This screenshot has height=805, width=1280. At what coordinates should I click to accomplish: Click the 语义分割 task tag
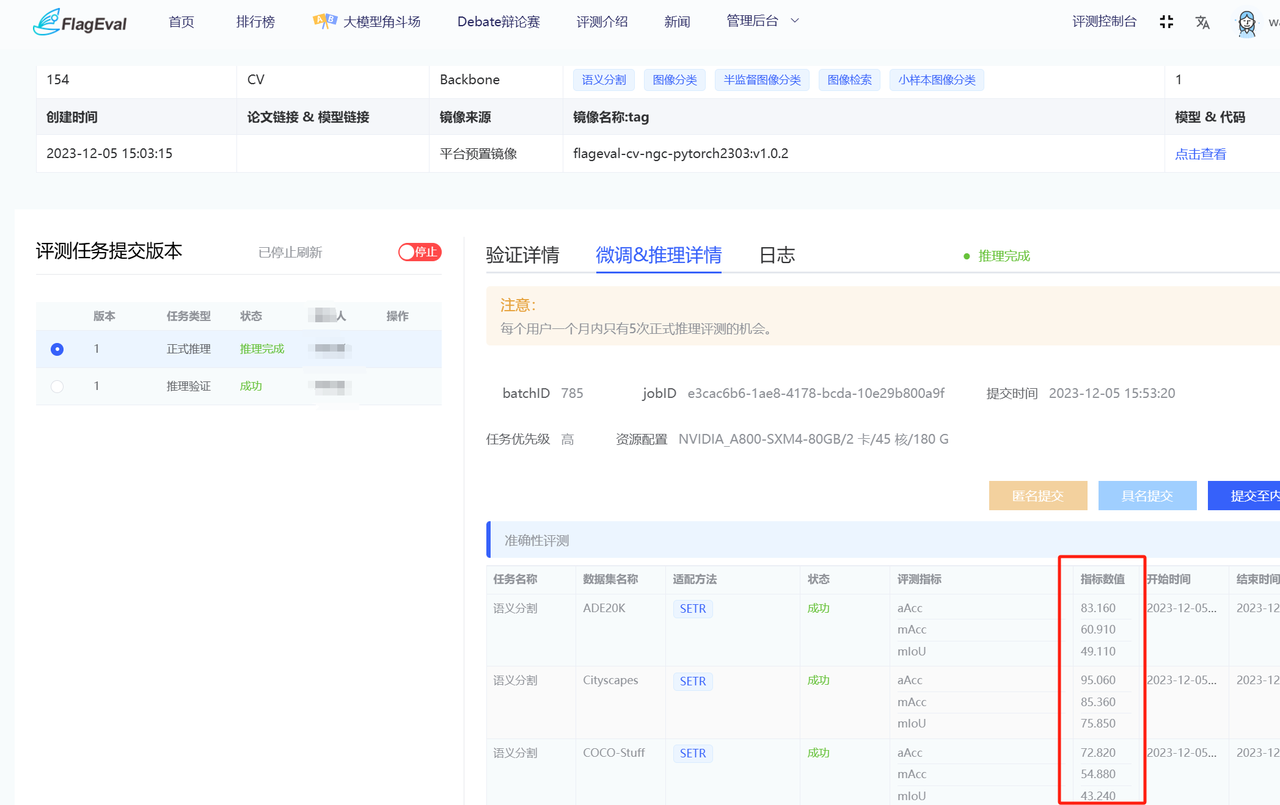click(x=604, y=80)
